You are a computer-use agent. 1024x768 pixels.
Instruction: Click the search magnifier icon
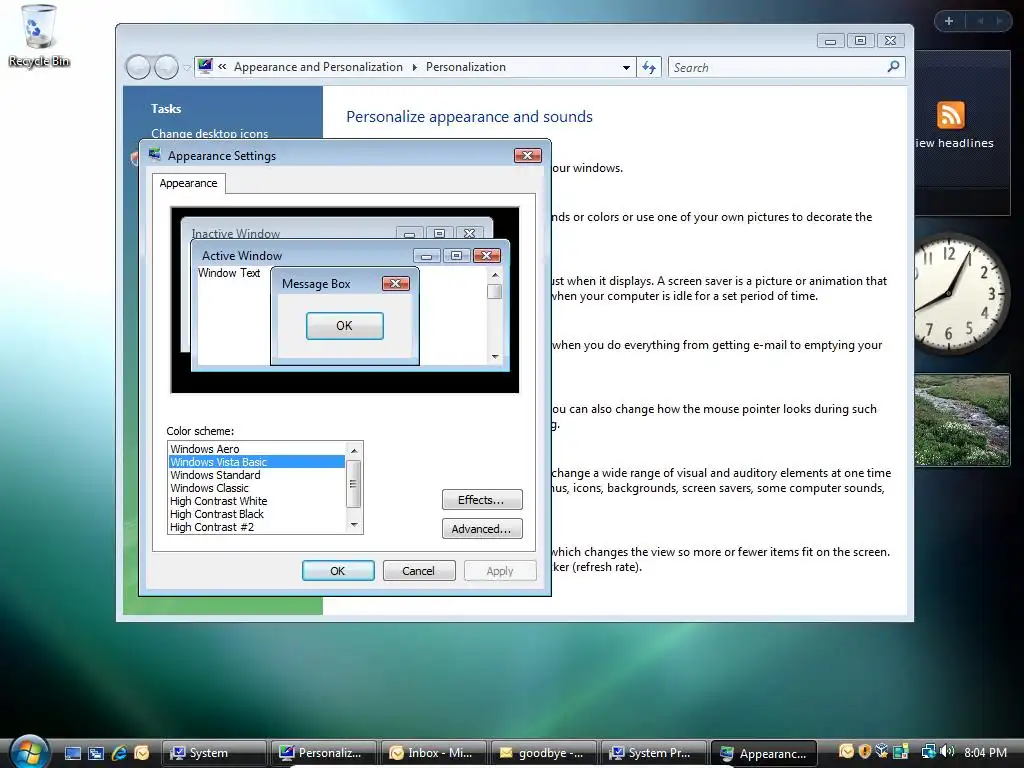(x=893, y=67)
